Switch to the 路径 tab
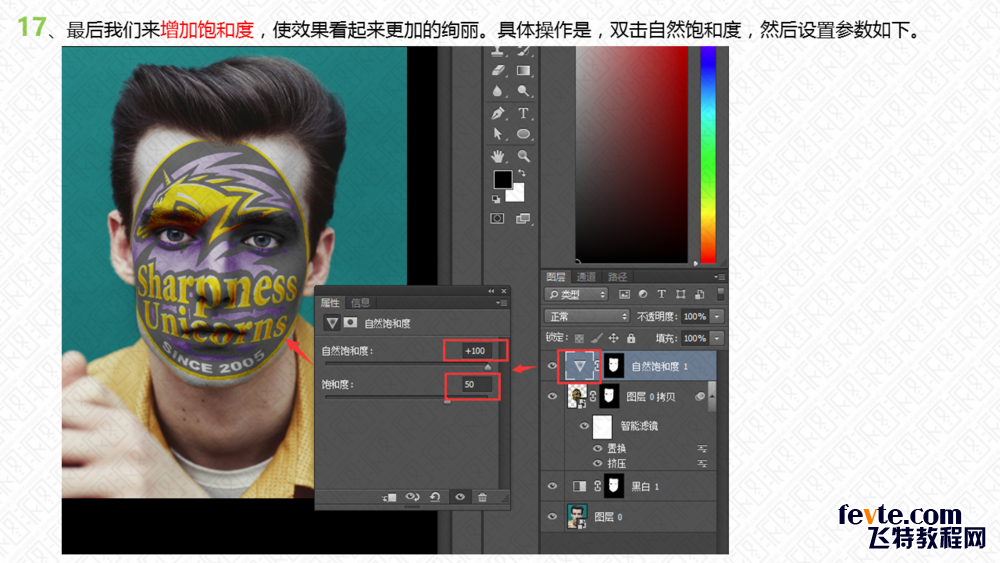 (617, 277)
